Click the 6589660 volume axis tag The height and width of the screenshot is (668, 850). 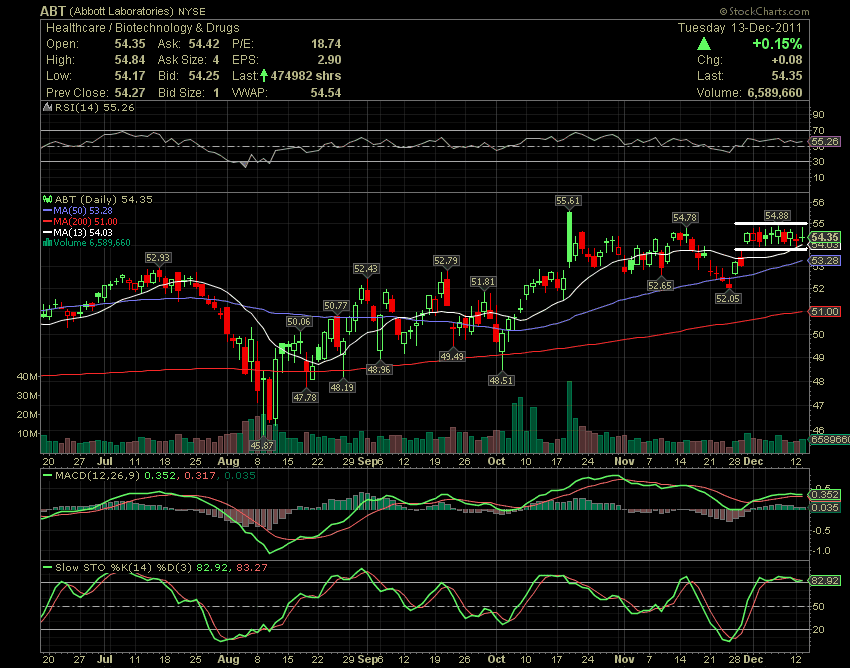[829, 439]
